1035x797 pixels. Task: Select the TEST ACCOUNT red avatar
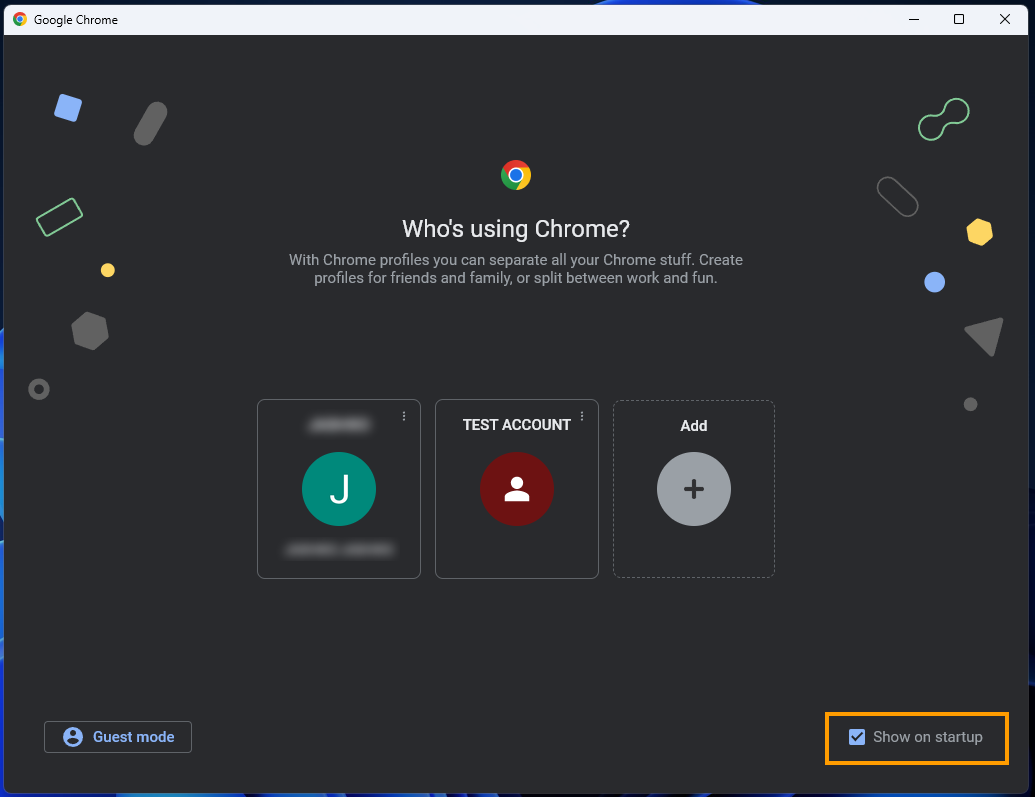(517, 489)
